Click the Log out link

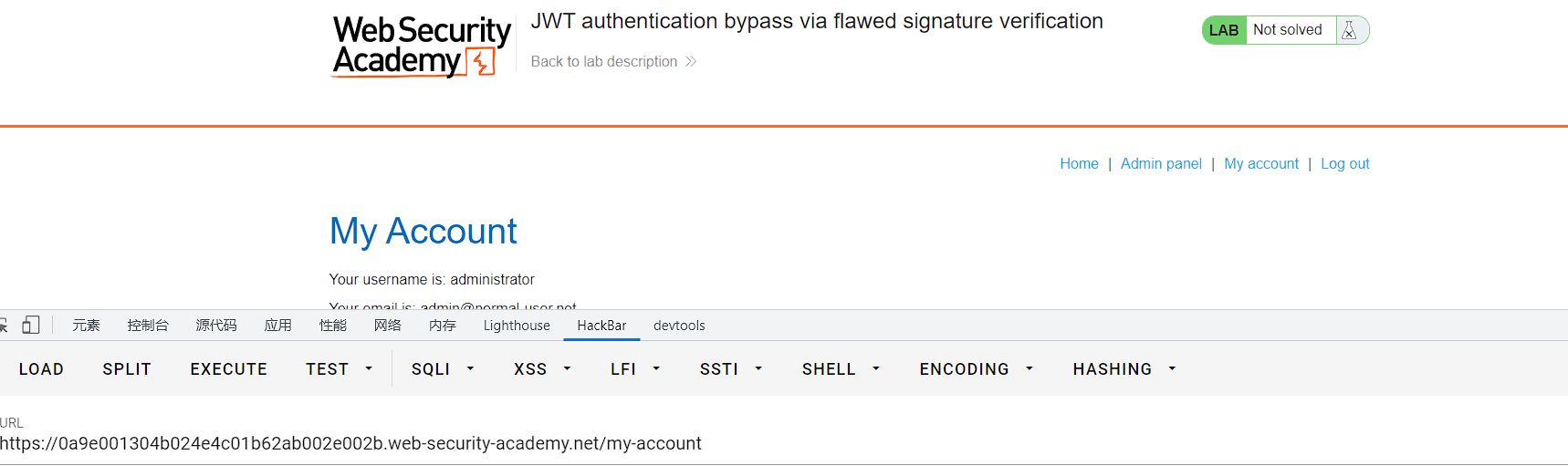1344,163
